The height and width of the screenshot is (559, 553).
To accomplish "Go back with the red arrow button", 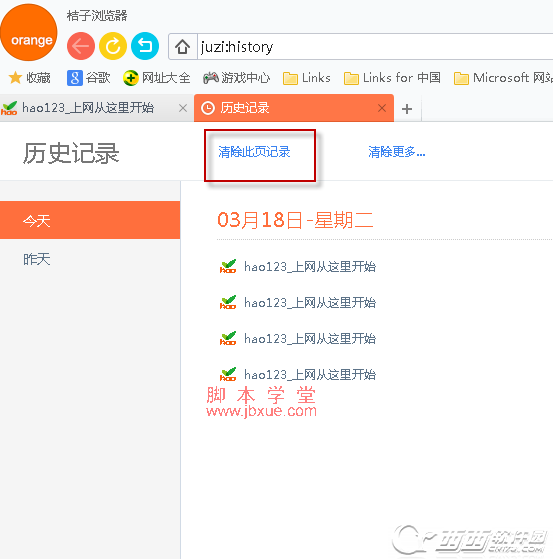I will coord(81,46).
